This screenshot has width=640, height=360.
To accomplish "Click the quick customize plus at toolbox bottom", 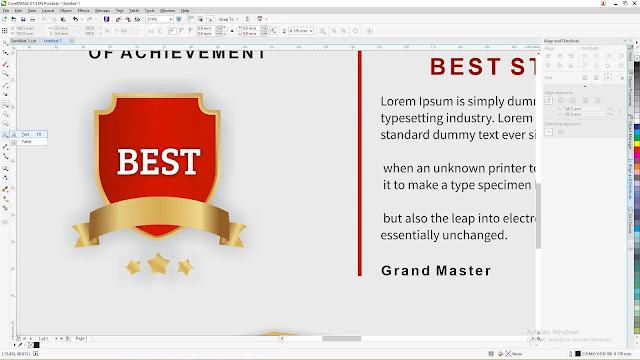I will (x=5, y=222).
